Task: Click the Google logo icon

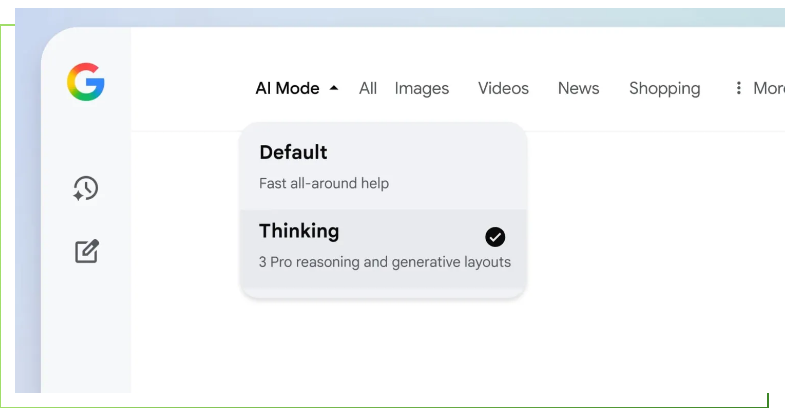Action: click(86, 82)
